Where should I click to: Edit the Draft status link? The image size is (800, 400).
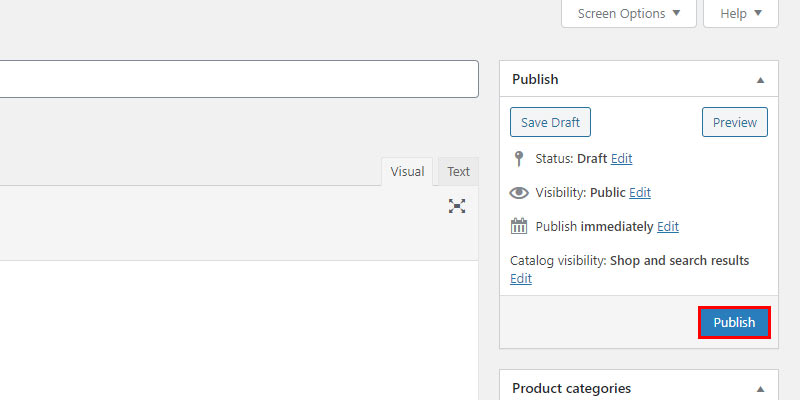[x=621, y=159]
